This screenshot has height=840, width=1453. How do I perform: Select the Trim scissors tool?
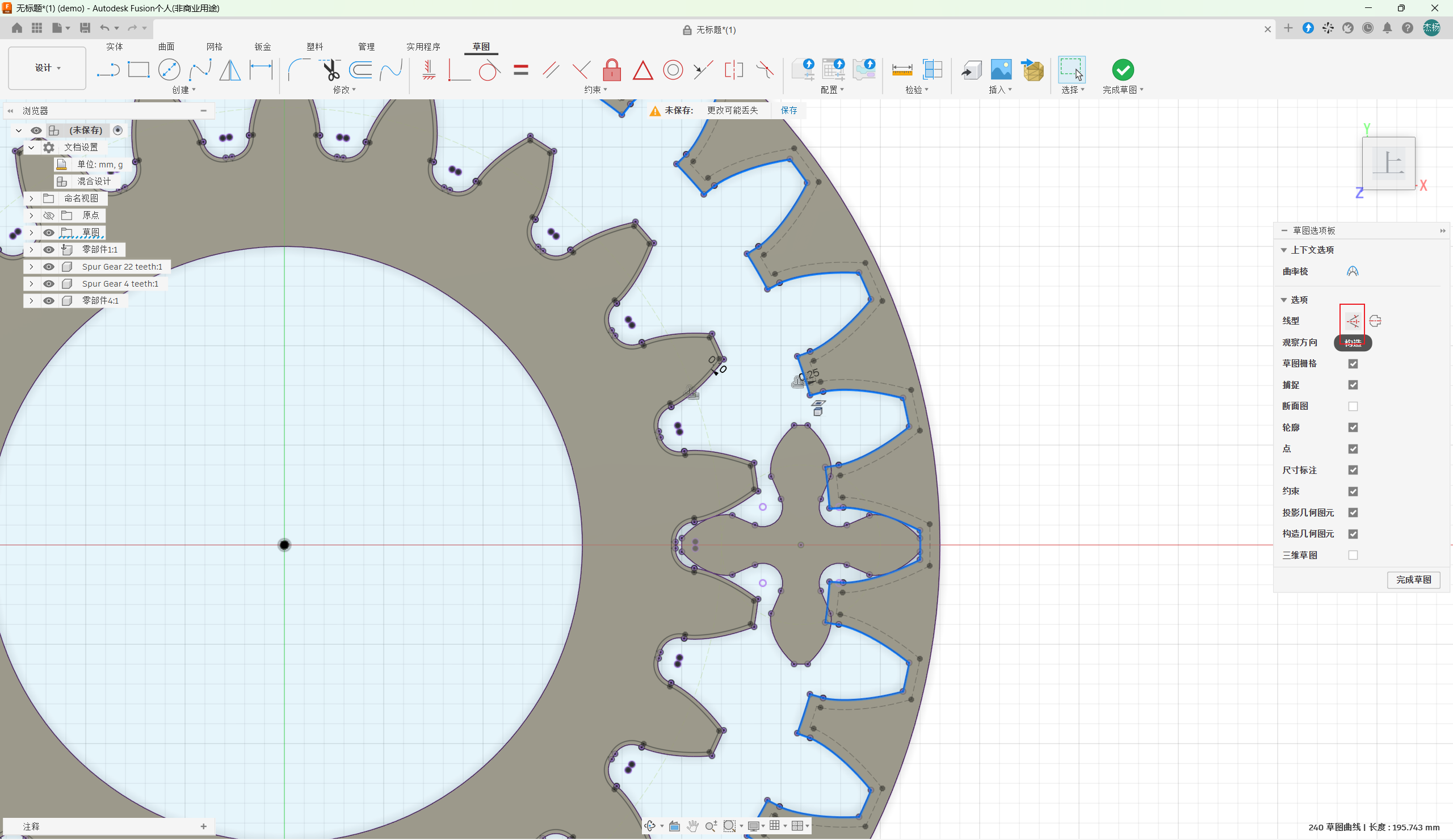point(330,70)
